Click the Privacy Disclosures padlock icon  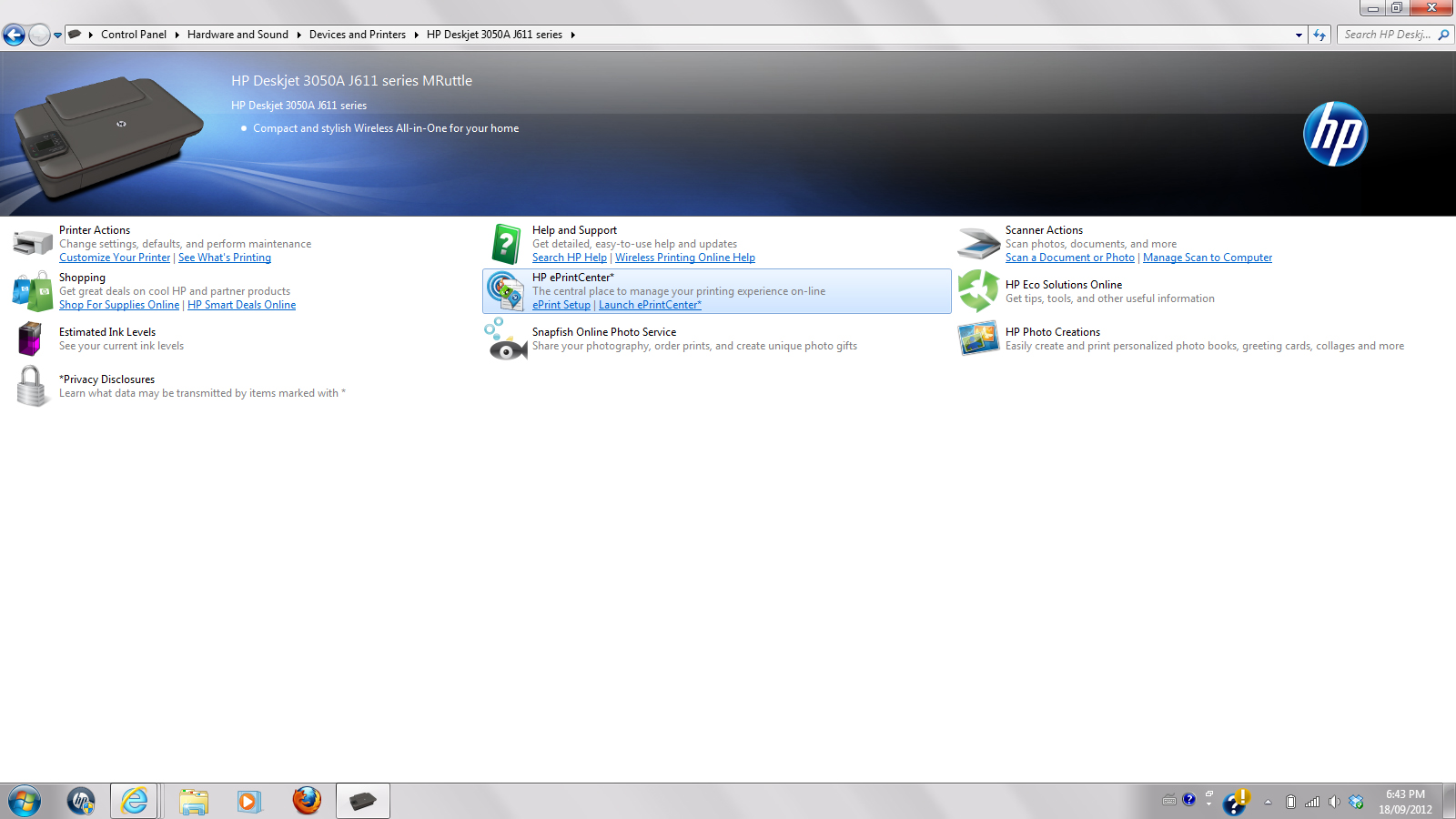click(31, 386)
